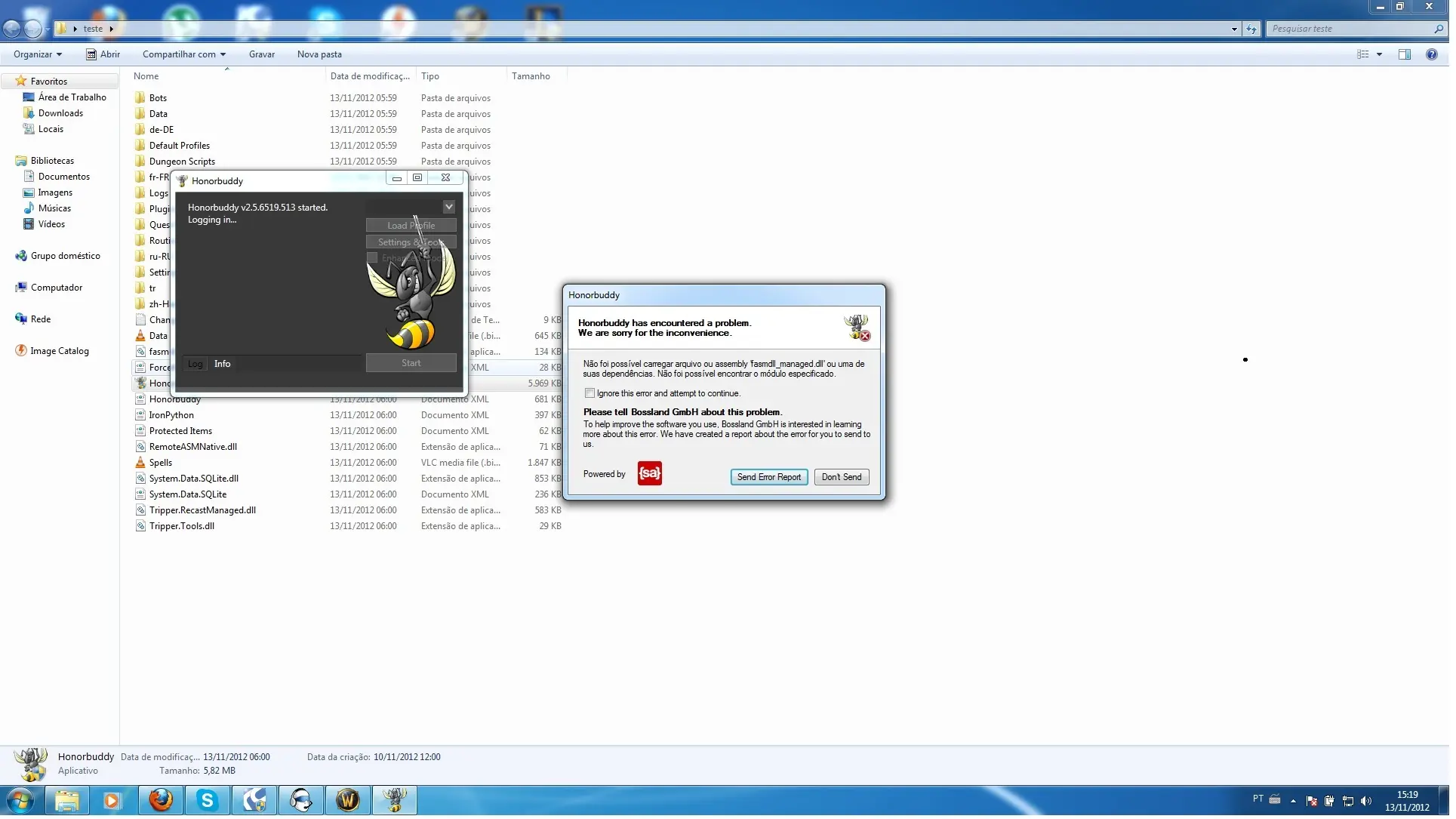Image resolution: width=1456 pixels, height=819 pixels.
Task: Select Spells VLC media file
Action: (161, 463)
